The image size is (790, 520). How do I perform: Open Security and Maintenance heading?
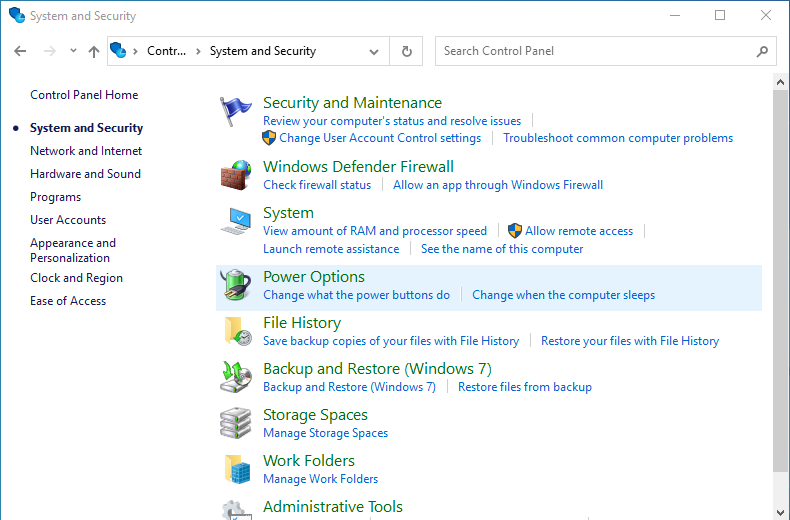tap(352, 103)
